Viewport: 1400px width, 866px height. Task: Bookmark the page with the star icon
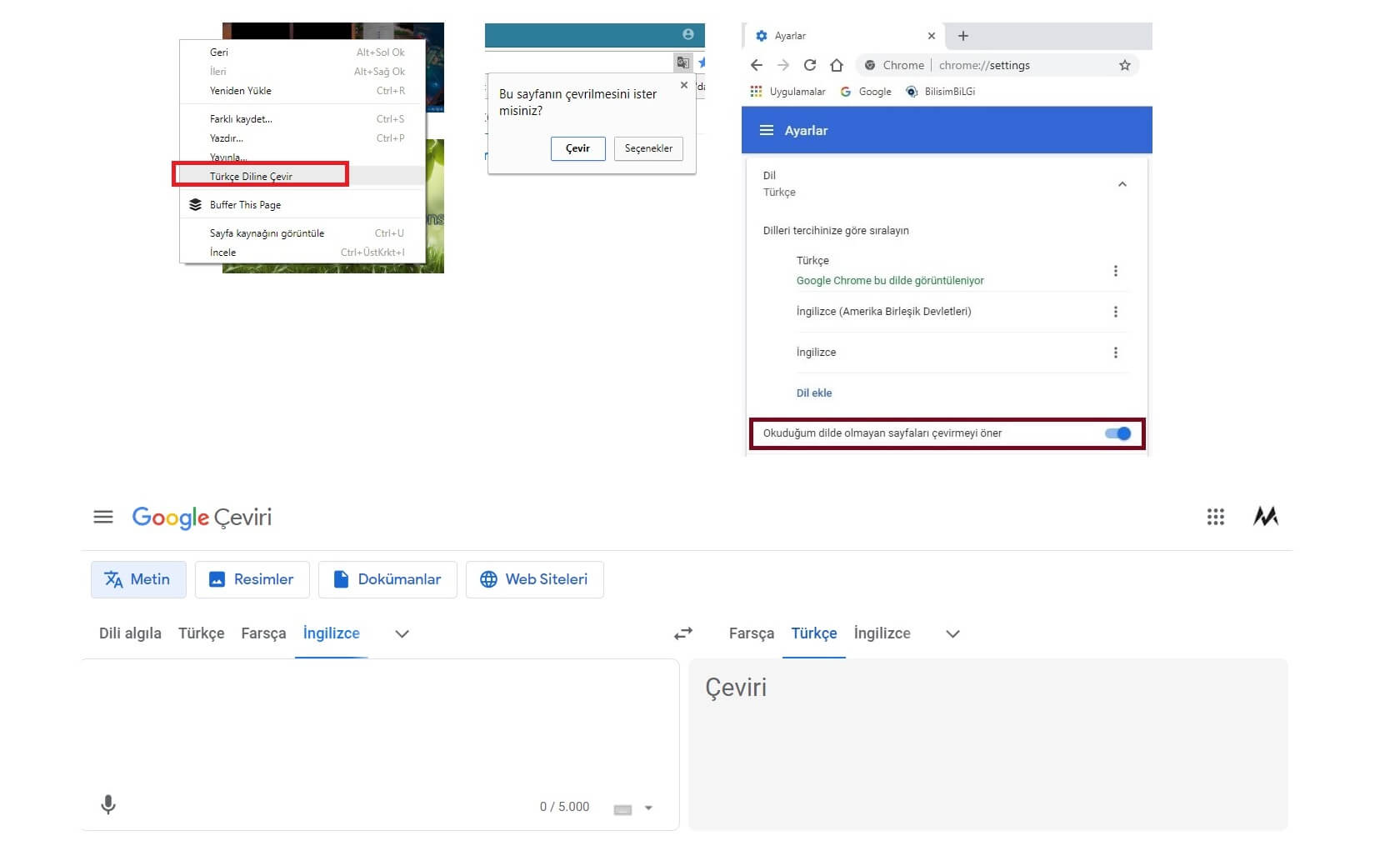pyautogui.click(x=1125, y=65)
